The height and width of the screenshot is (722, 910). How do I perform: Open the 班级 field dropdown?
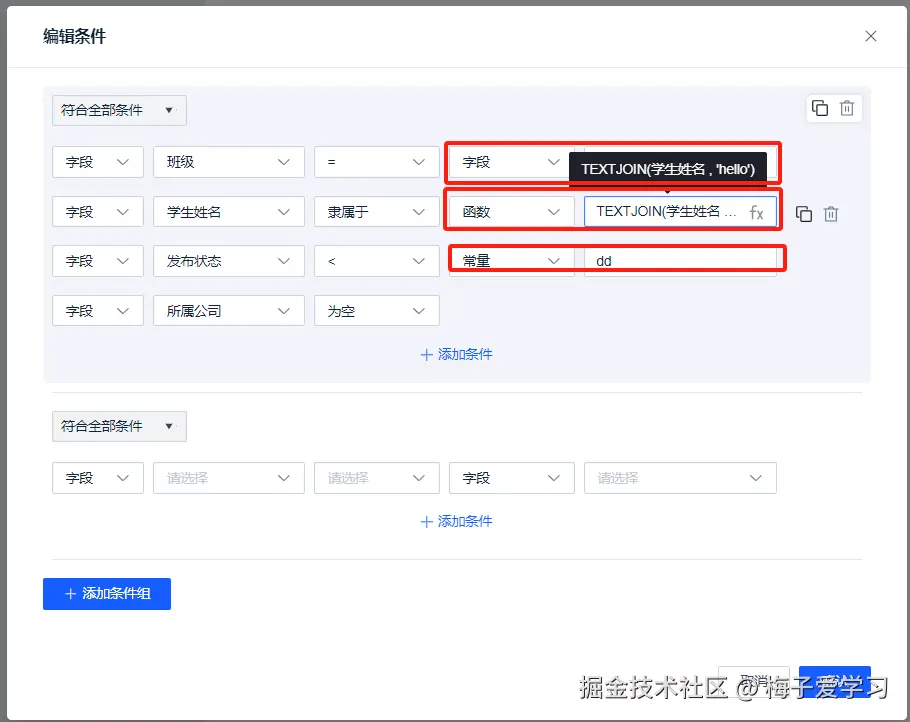click(229, 162)
